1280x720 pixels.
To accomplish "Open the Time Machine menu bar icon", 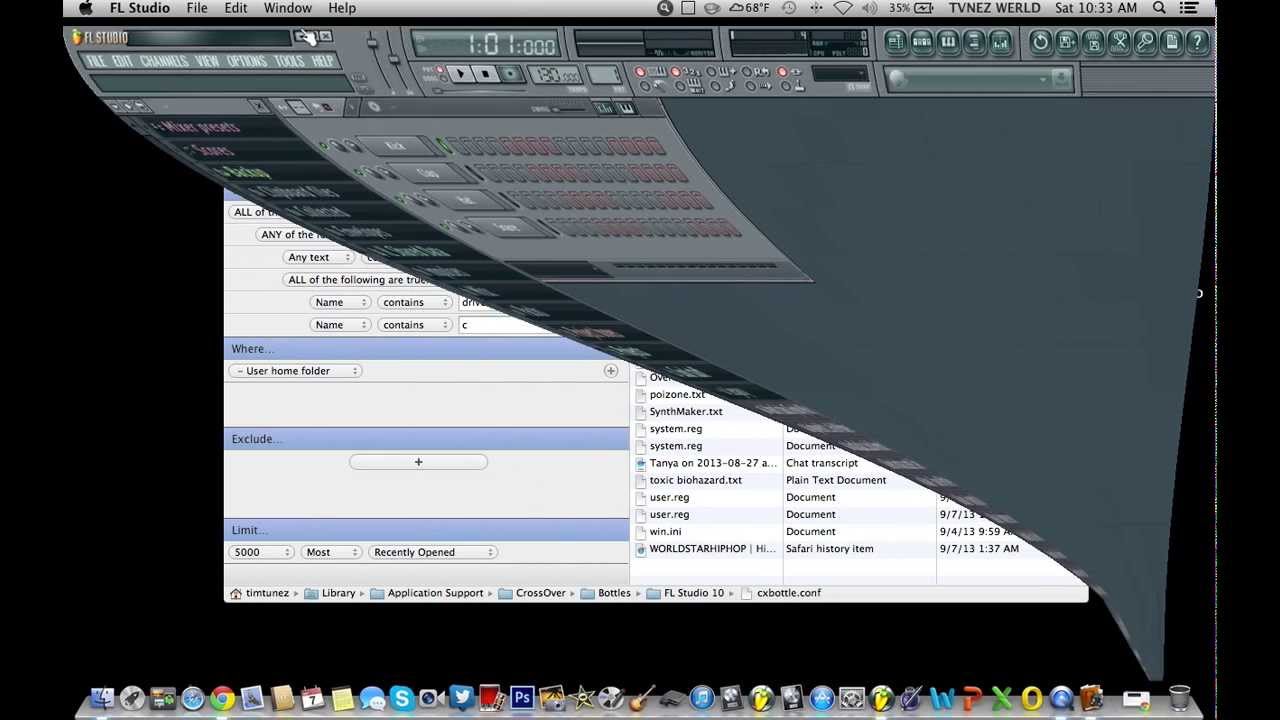I will [x=789, y=8].
